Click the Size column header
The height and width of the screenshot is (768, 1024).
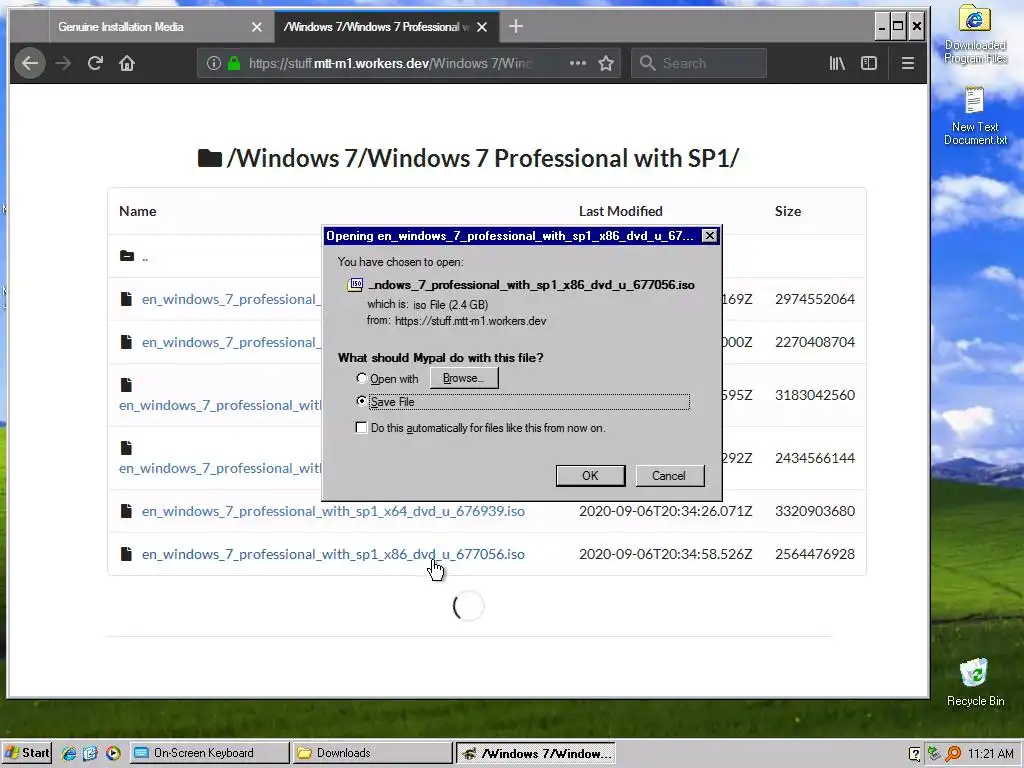pyautogui.click(x=788, y=211)
